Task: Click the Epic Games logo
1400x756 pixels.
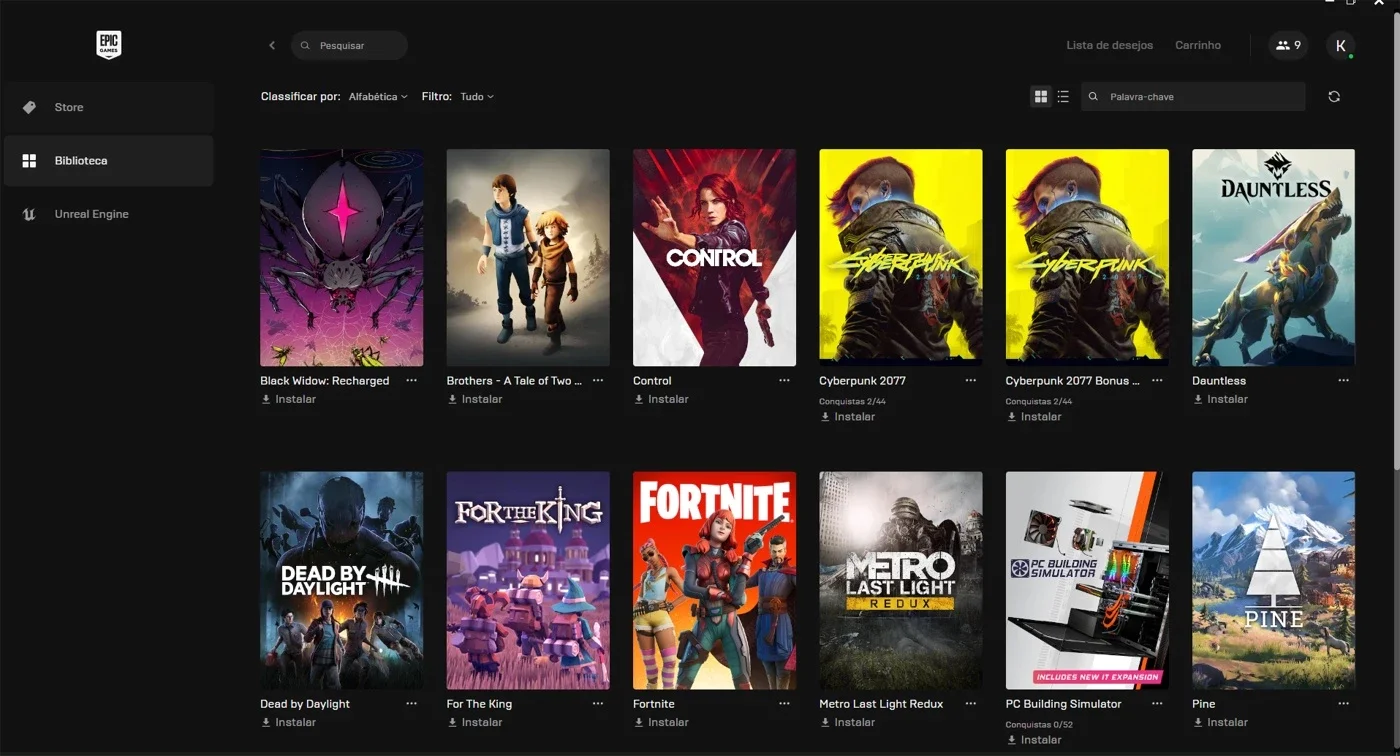Action: (x=108, y=45)
